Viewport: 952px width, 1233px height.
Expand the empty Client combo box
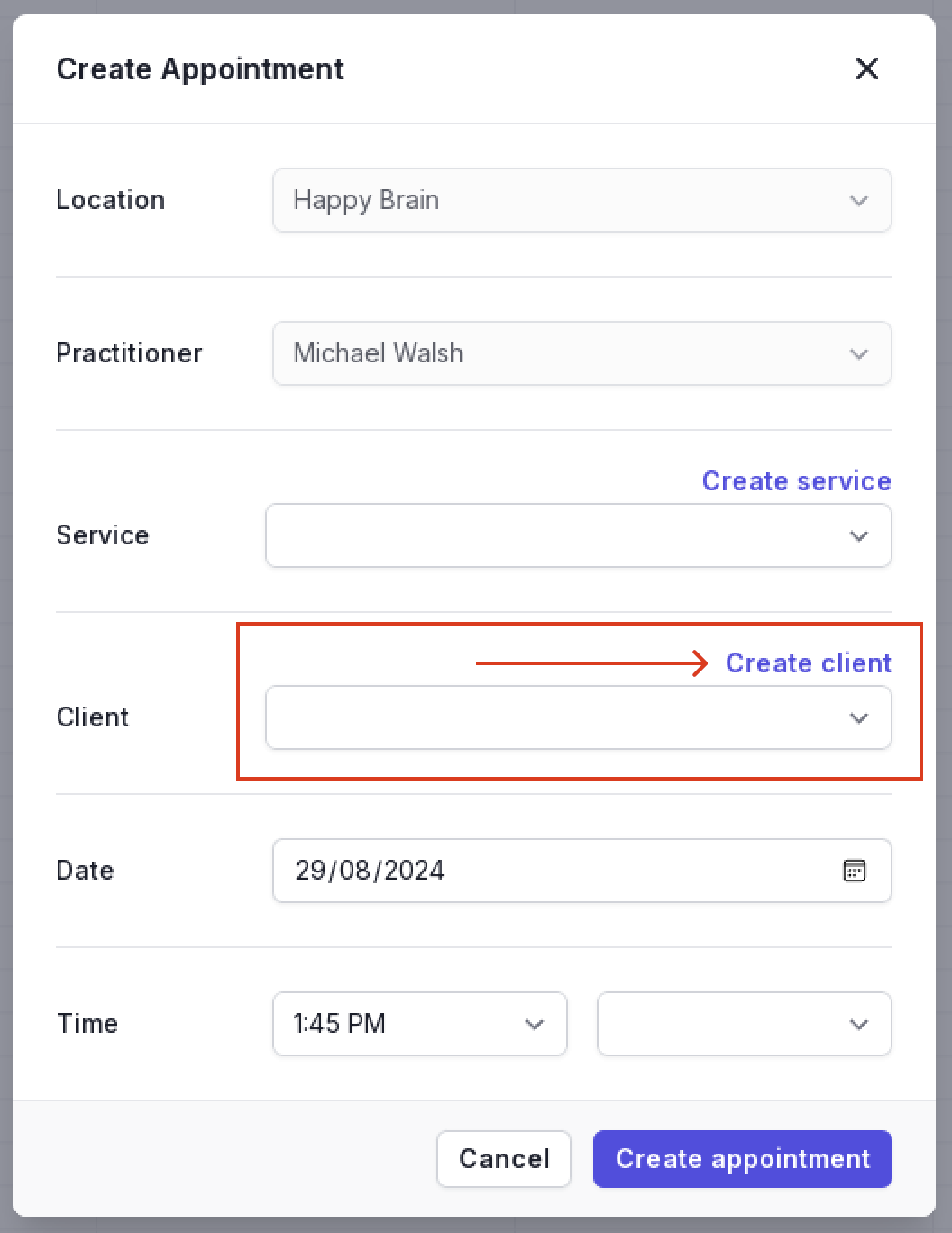579,717
